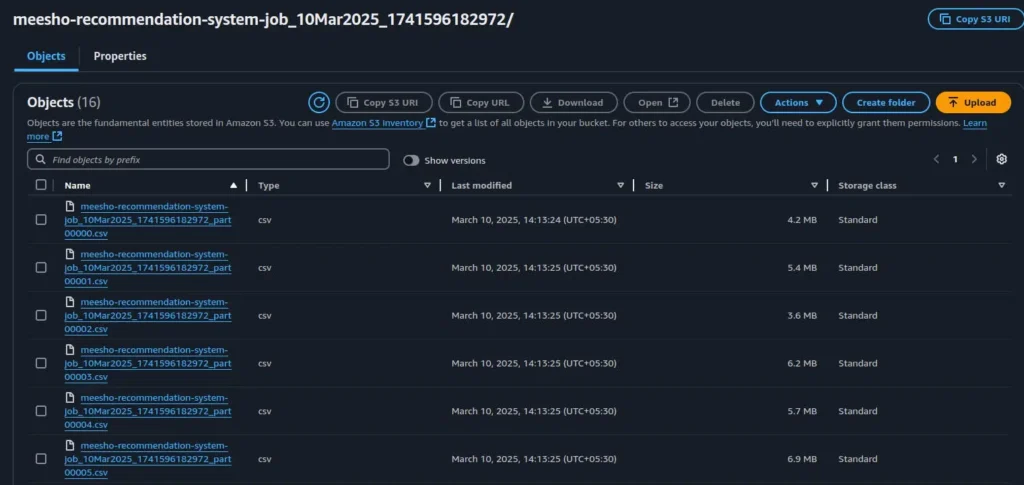Click file icon of part 00003.csv

tap(70, 349)
